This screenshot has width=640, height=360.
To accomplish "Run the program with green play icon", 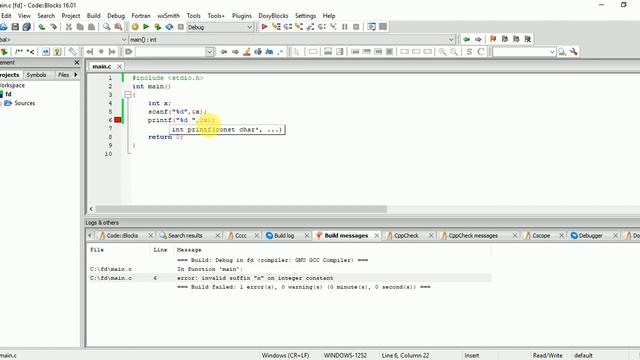I will click(x=146, y=27).
